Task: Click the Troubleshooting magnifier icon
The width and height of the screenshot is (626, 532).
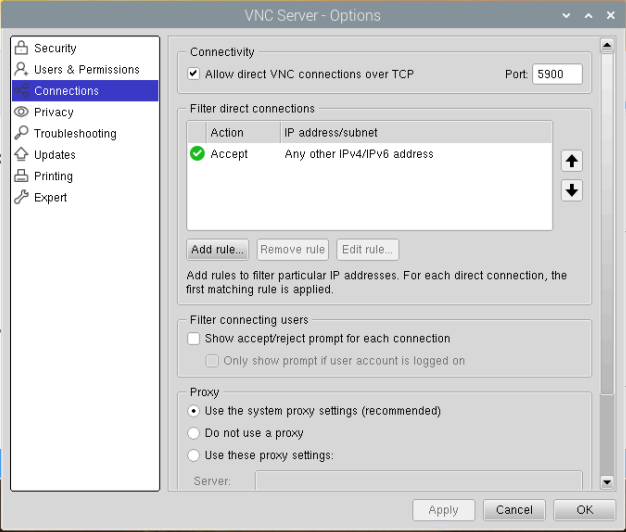Action: pyautogui.click(x=21, y=133)
